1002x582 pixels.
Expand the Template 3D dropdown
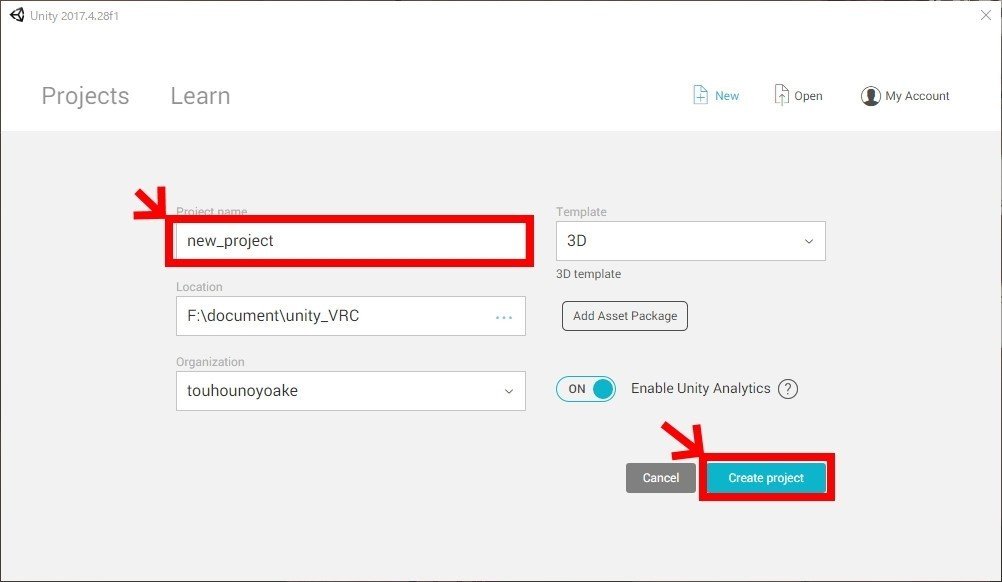[x=691, y=241]
